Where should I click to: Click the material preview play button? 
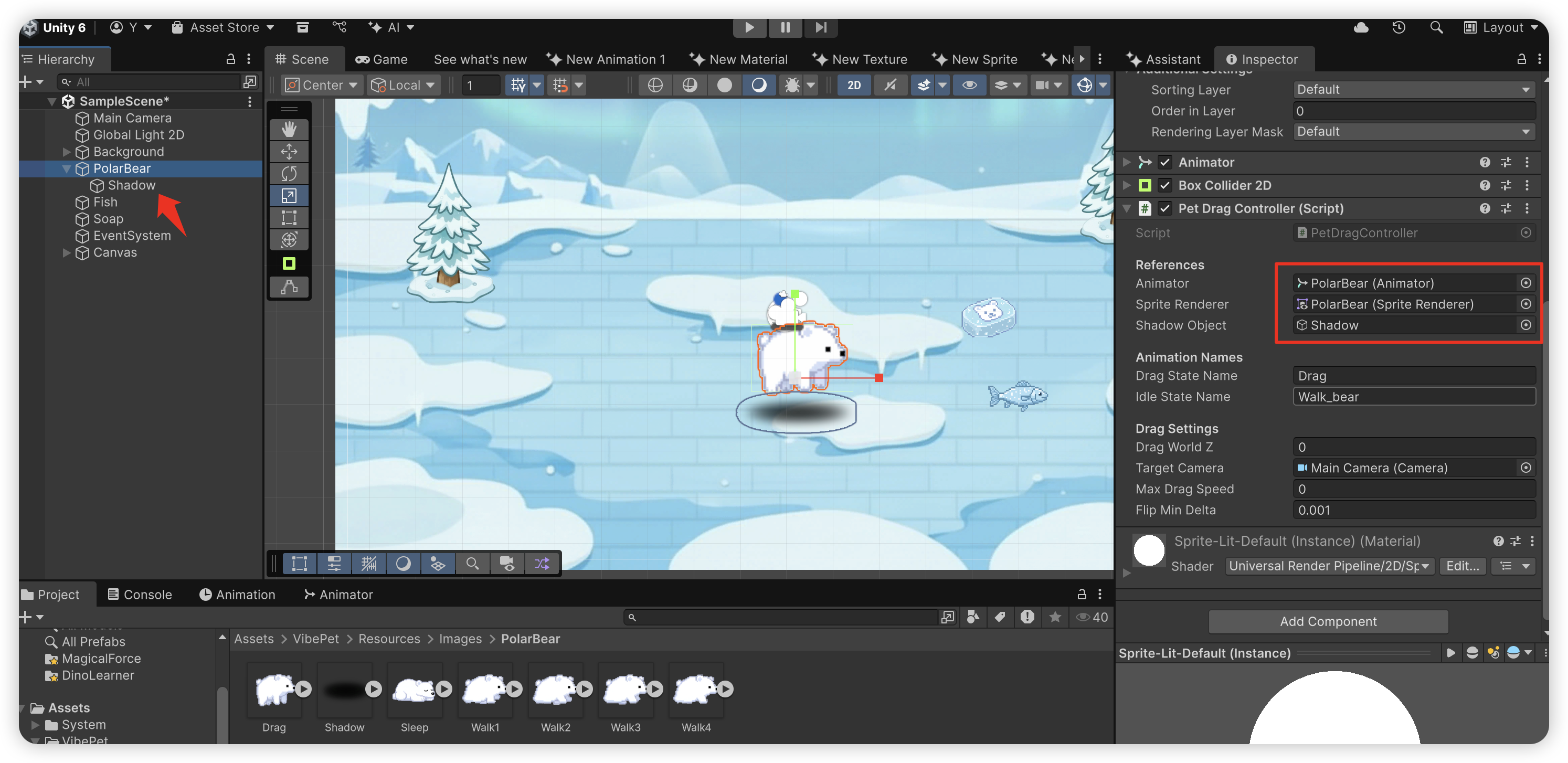click(1450, 653)
